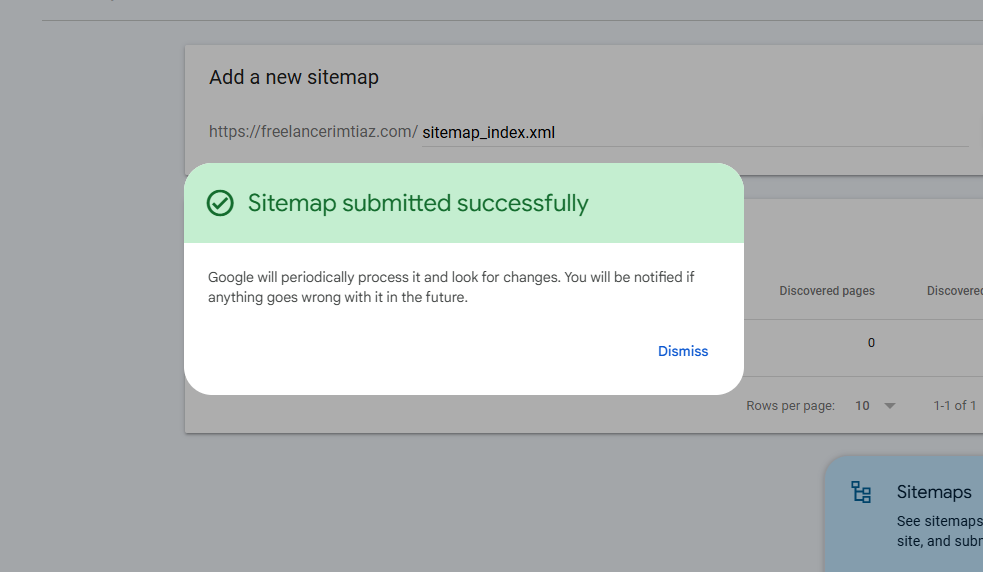Click the Discovered pages column header
This screenshot has width=983, height=572.
click(826, 291)
